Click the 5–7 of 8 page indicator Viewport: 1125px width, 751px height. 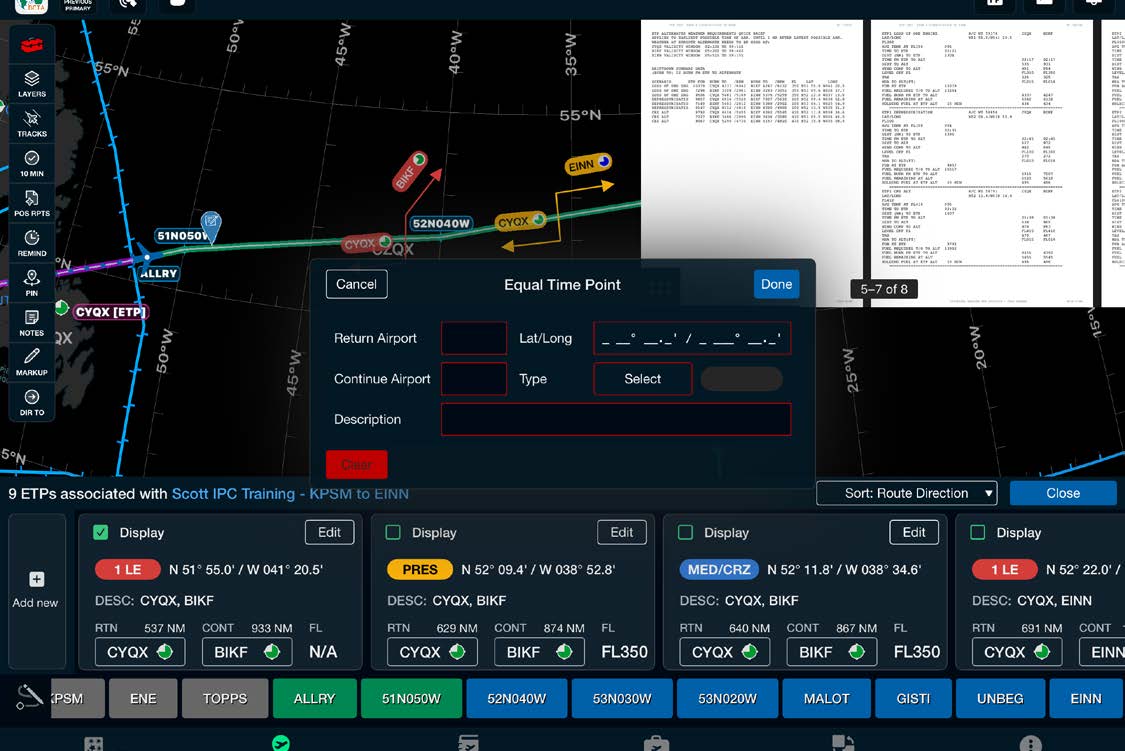(884, 289)
